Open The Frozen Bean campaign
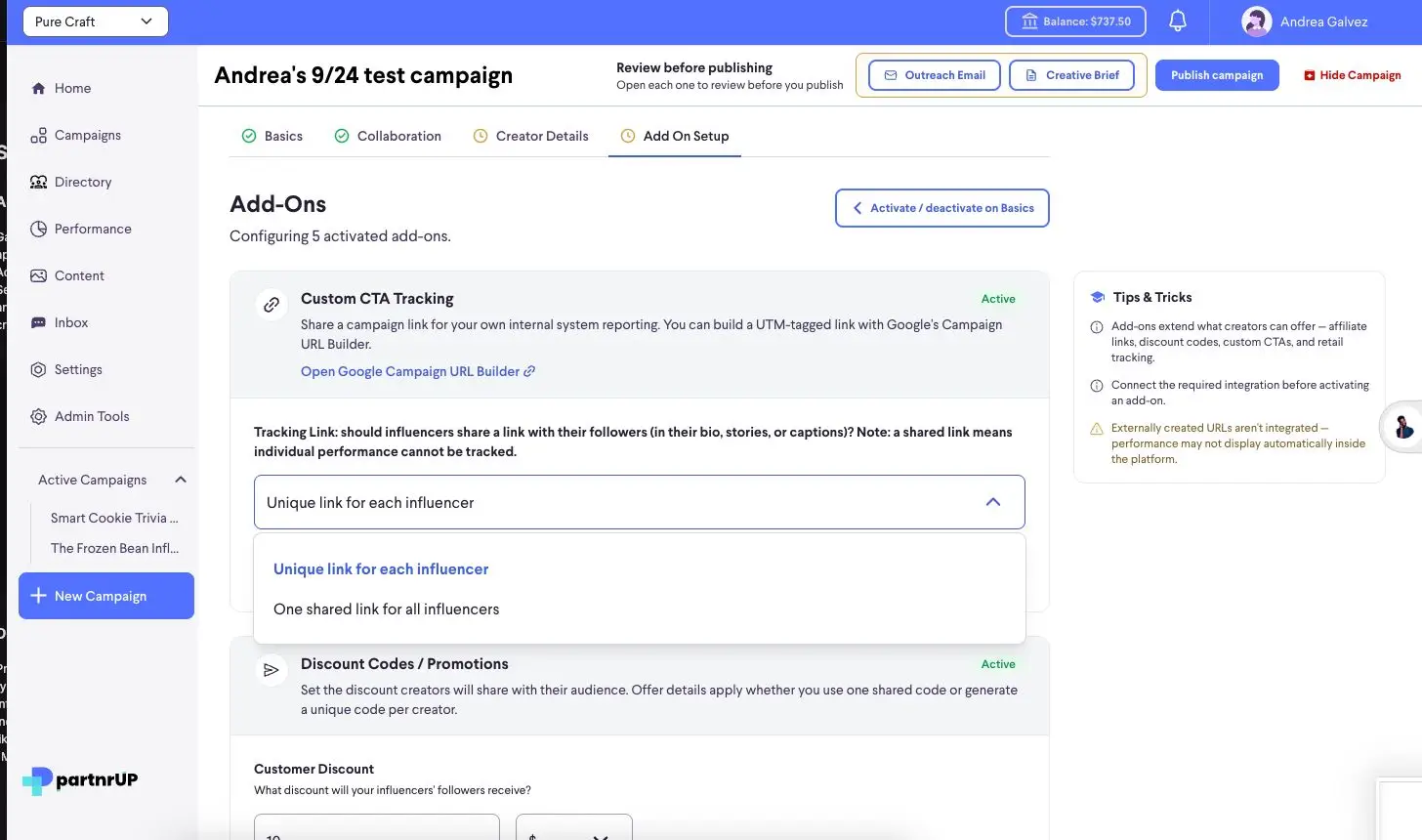 point(114,548)
